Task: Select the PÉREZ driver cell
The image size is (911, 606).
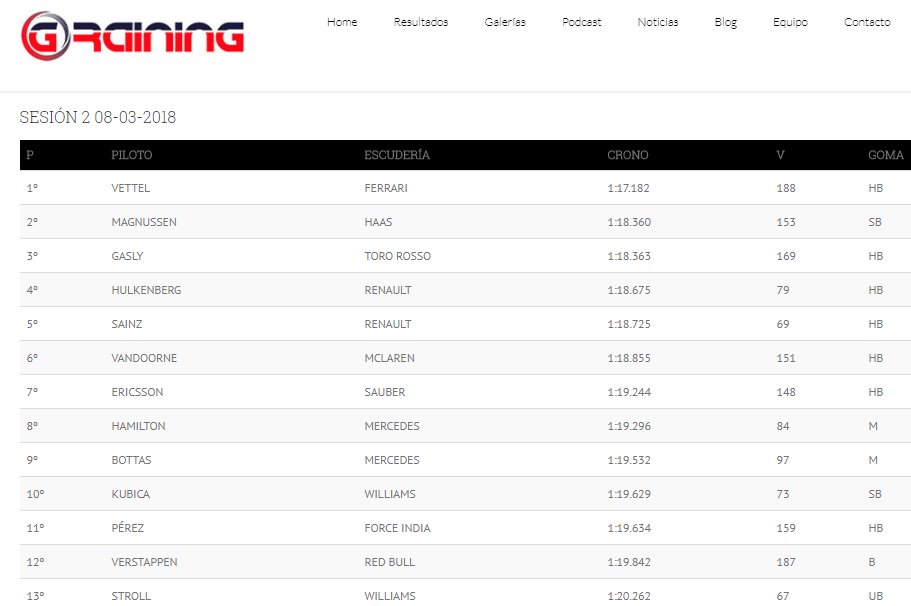Action: pos(128,528)
